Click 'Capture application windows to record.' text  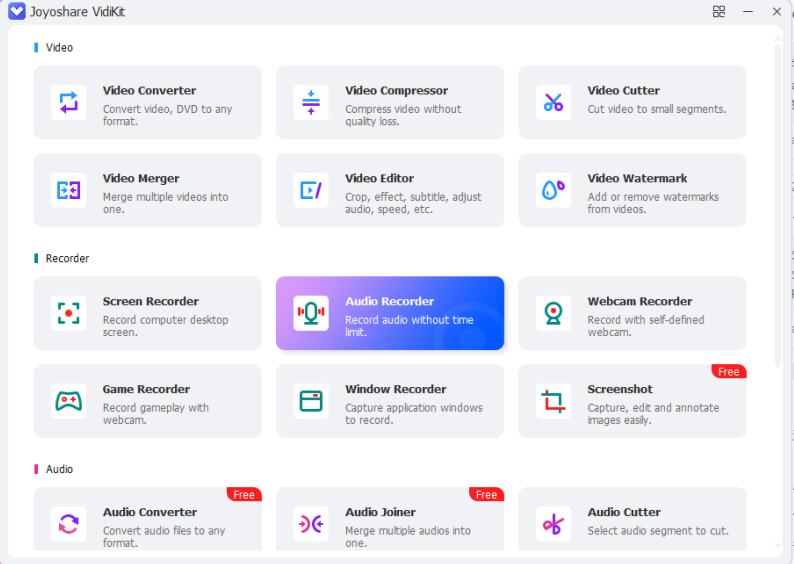(x=414, y=414)
